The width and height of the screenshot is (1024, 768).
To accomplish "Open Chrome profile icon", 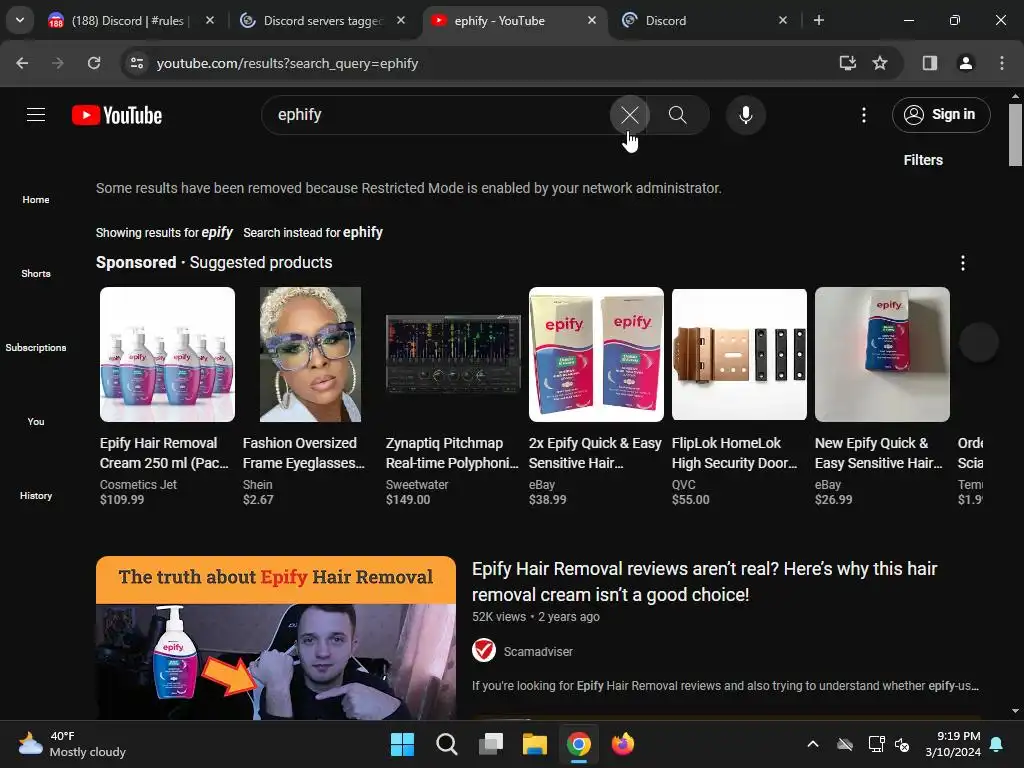I will pyautogui.click(x=966, y=63).
